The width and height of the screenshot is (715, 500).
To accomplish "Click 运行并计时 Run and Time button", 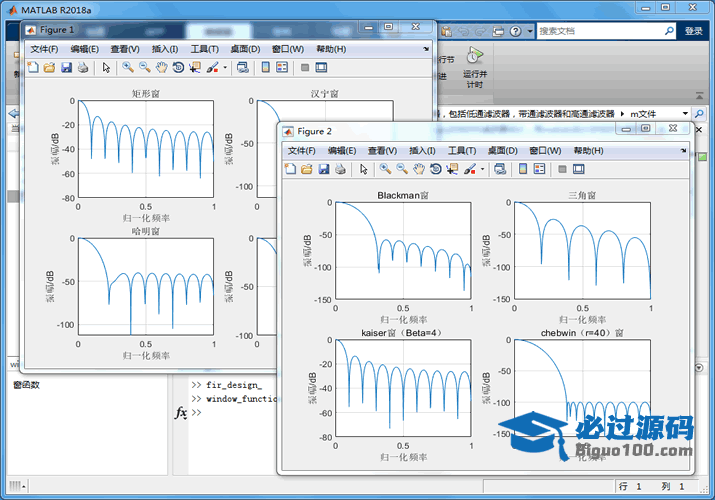I will [x=475, y=67].
